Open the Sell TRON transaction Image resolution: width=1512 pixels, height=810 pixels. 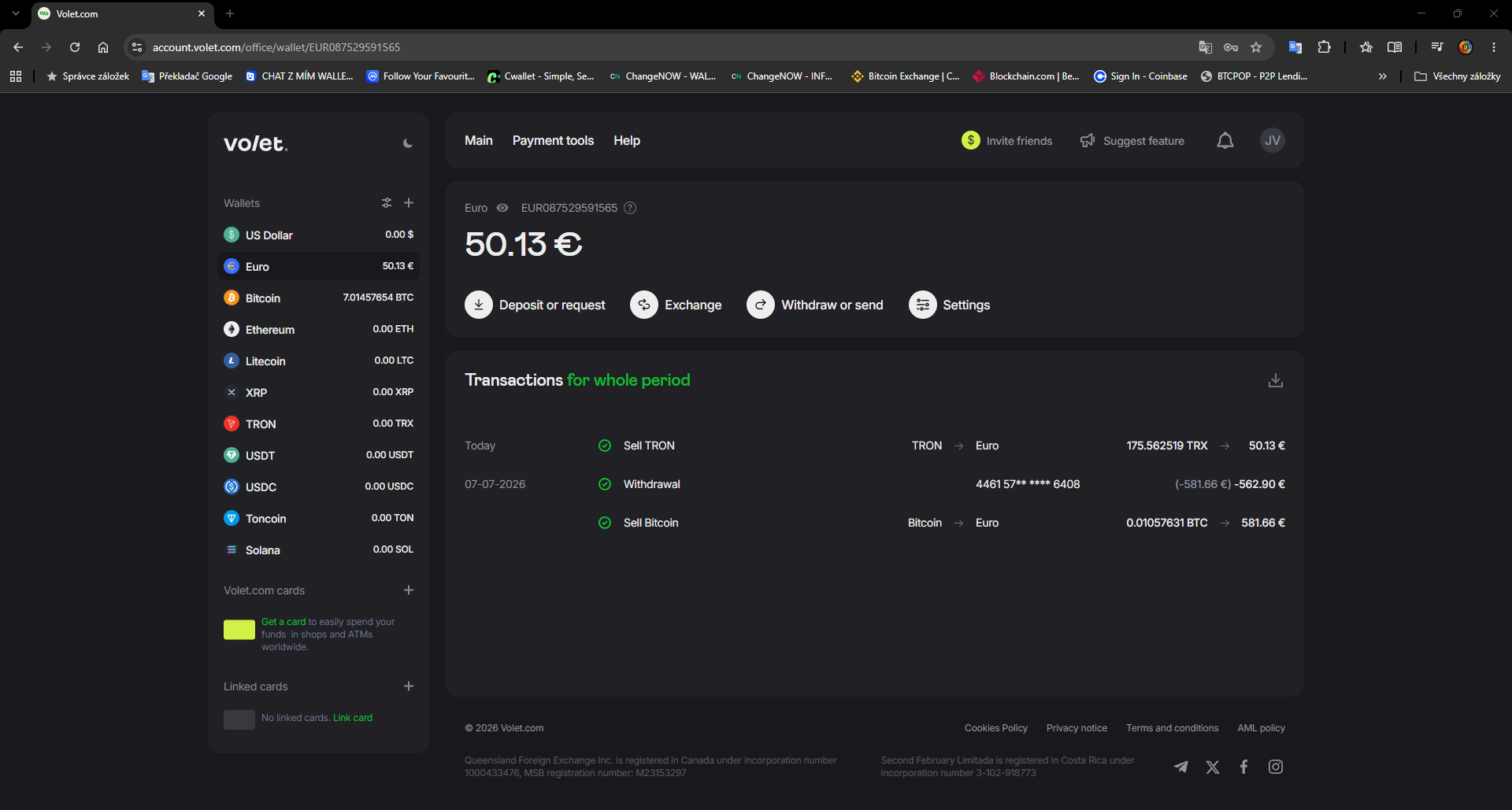click(x=875, y=446)
